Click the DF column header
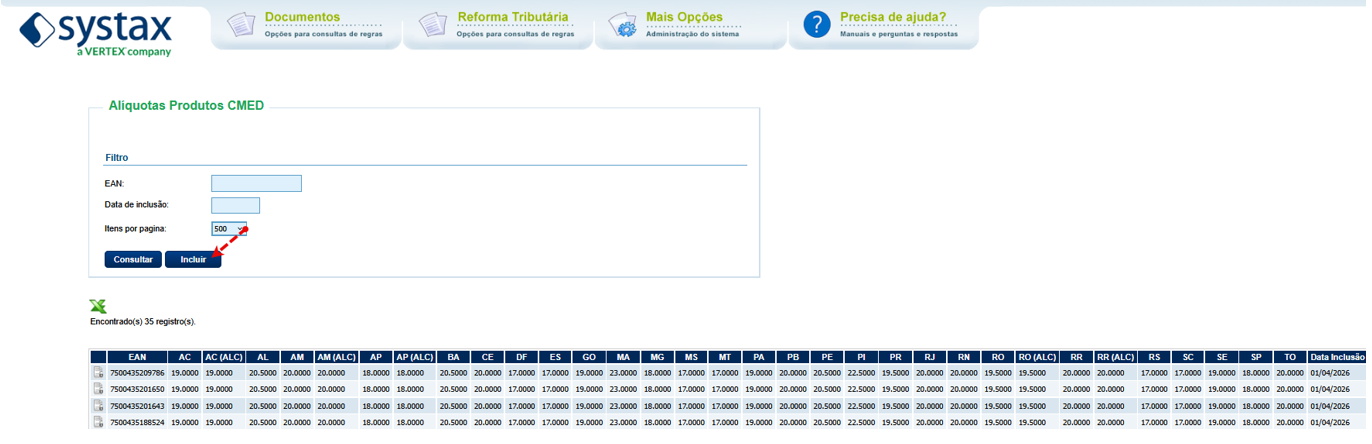This screenshot has height=444, width=1372. click(x=521, y=357)
